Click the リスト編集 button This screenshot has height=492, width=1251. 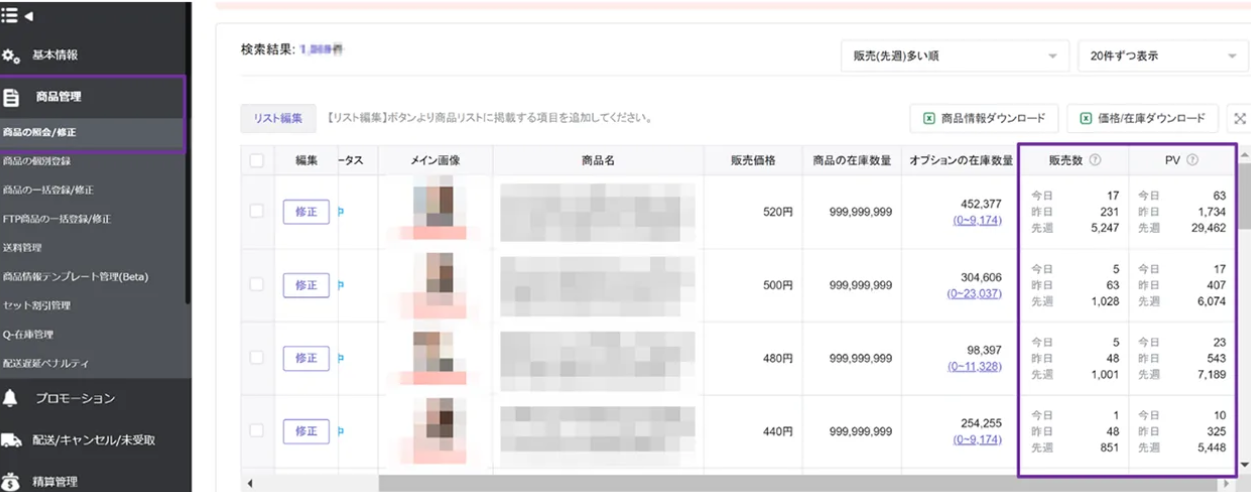(278, 118)
